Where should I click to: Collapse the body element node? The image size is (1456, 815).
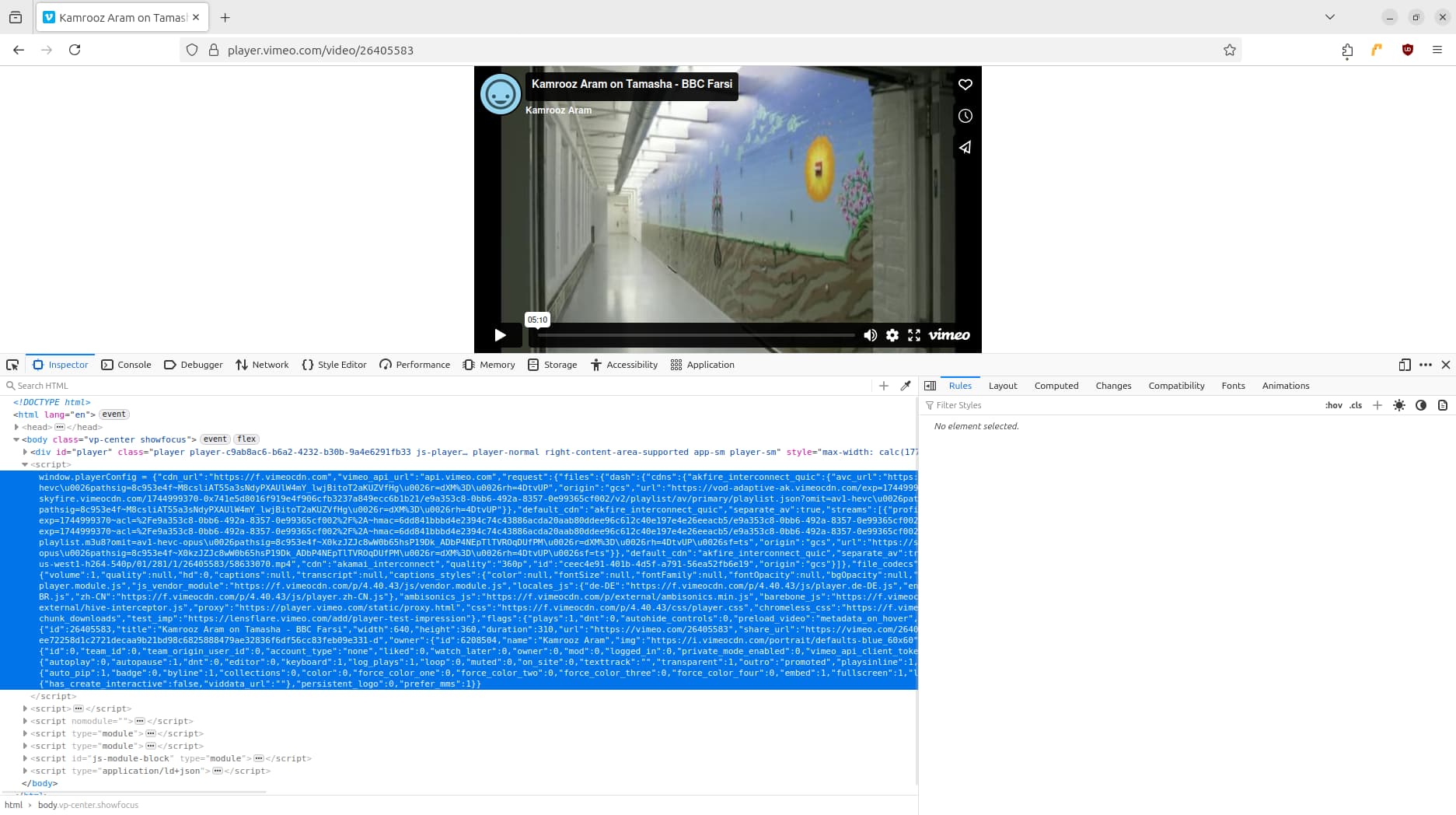click(x=16, y=439)
